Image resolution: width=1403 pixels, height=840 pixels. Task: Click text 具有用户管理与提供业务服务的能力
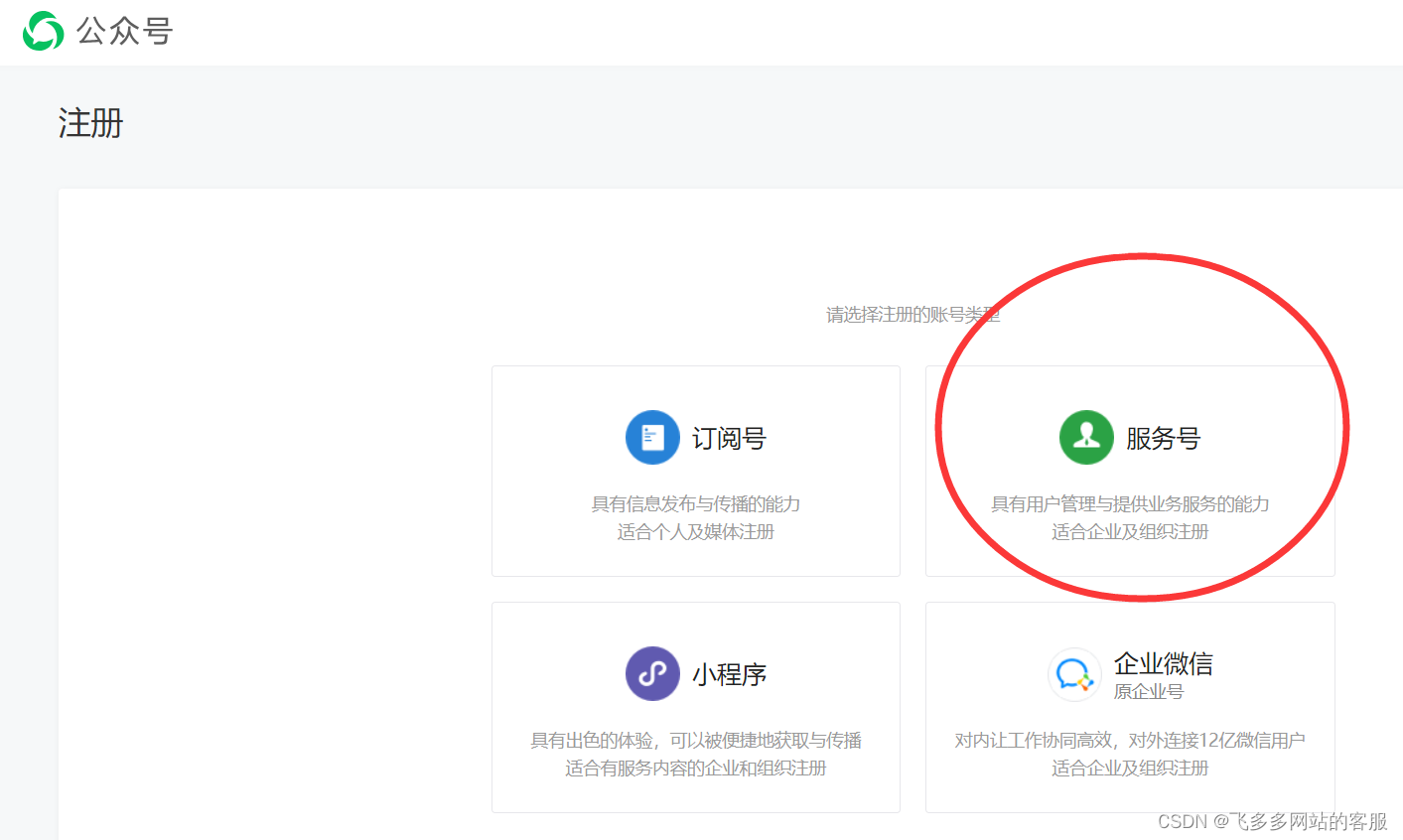tap(1130, 503)
